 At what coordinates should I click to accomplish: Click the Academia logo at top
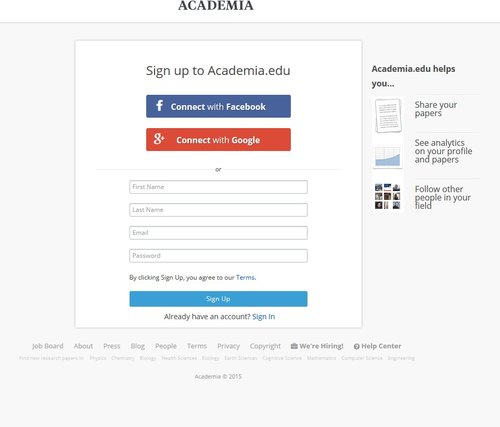216,6
